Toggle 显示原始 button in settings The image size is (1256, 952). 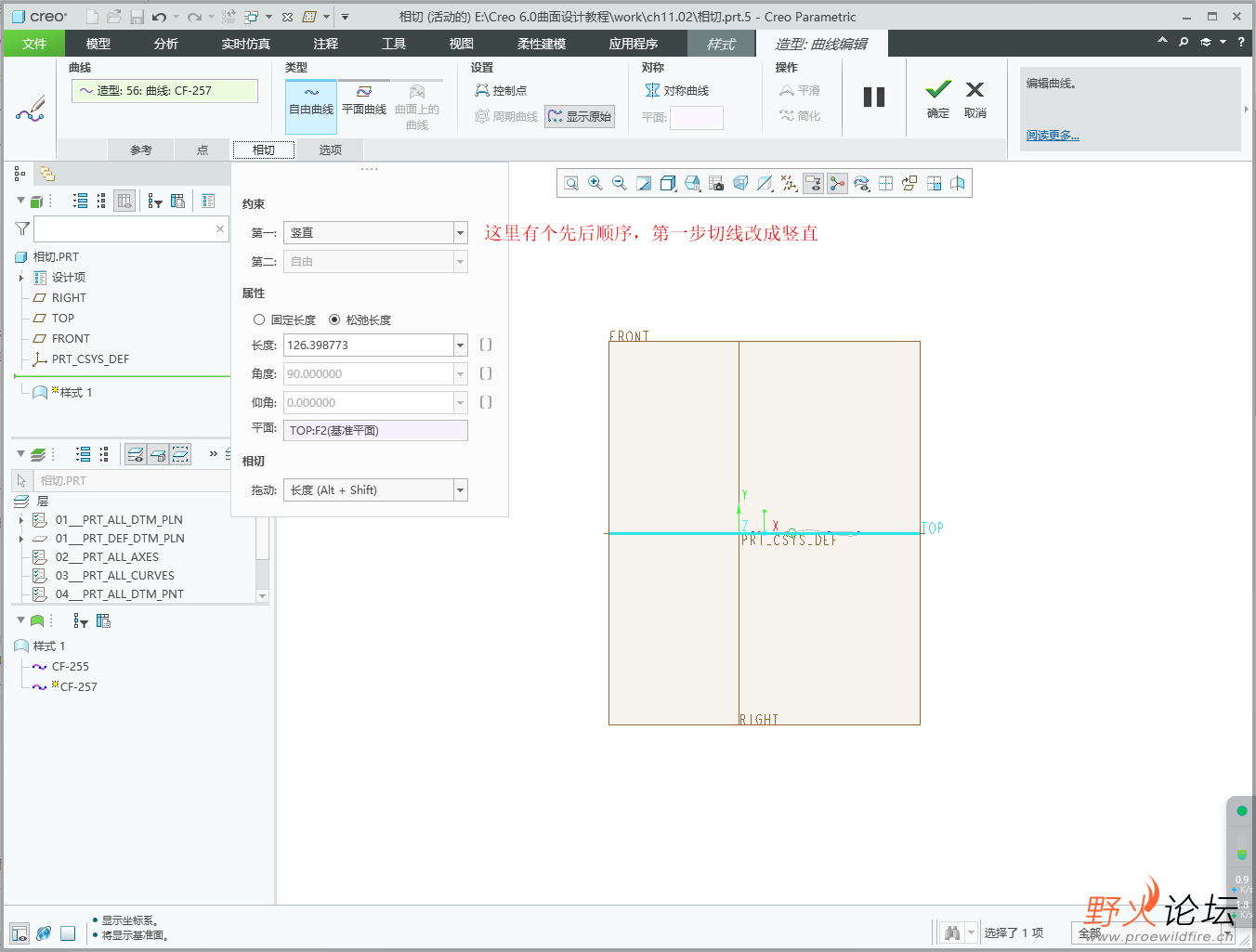click(x=580, y=116)
